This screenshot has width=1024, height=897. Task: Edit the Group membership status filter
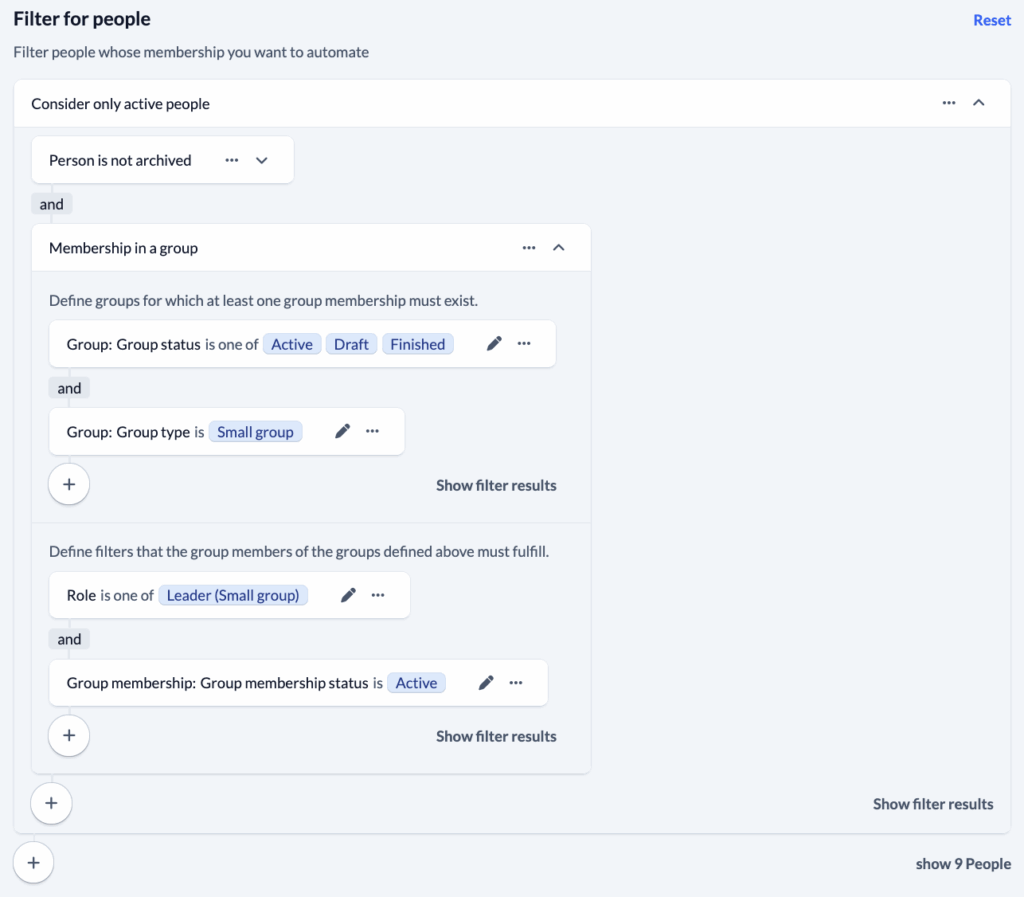(x=485, y=683)
